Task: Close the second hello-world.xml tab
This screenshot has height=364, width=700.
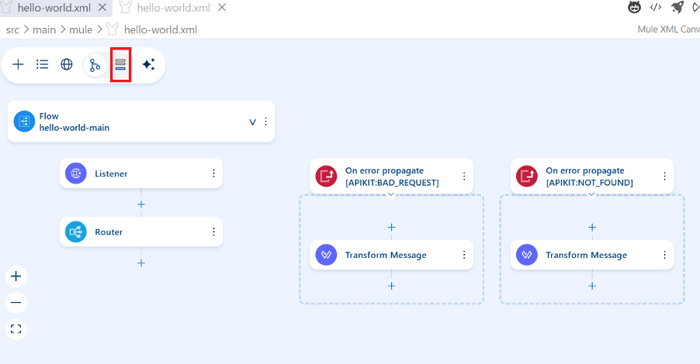Action: pos(222,7)
